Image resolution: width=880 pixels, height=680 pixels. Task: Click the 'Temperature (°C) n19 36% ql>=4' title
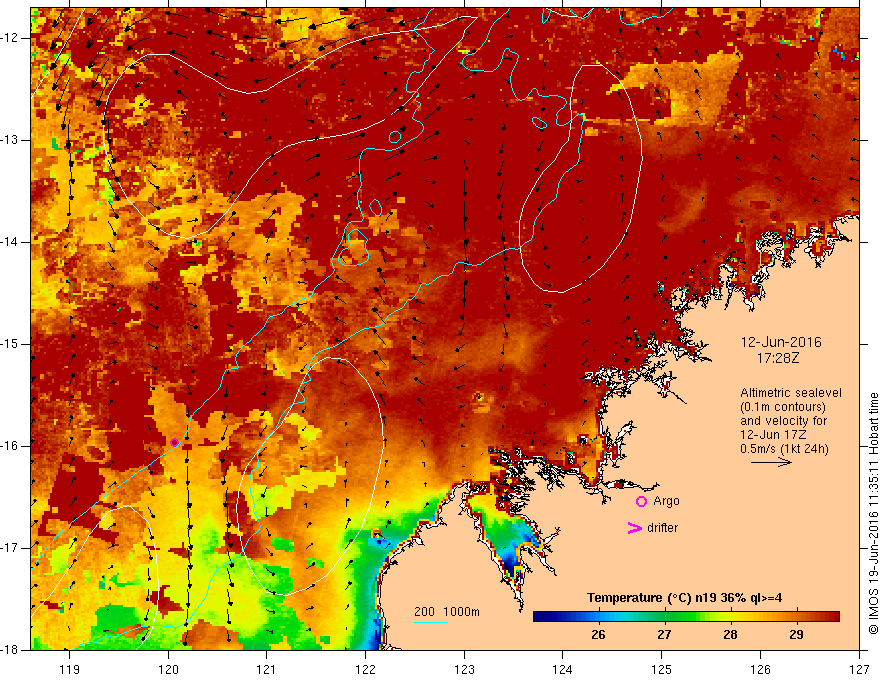point(685,598)
